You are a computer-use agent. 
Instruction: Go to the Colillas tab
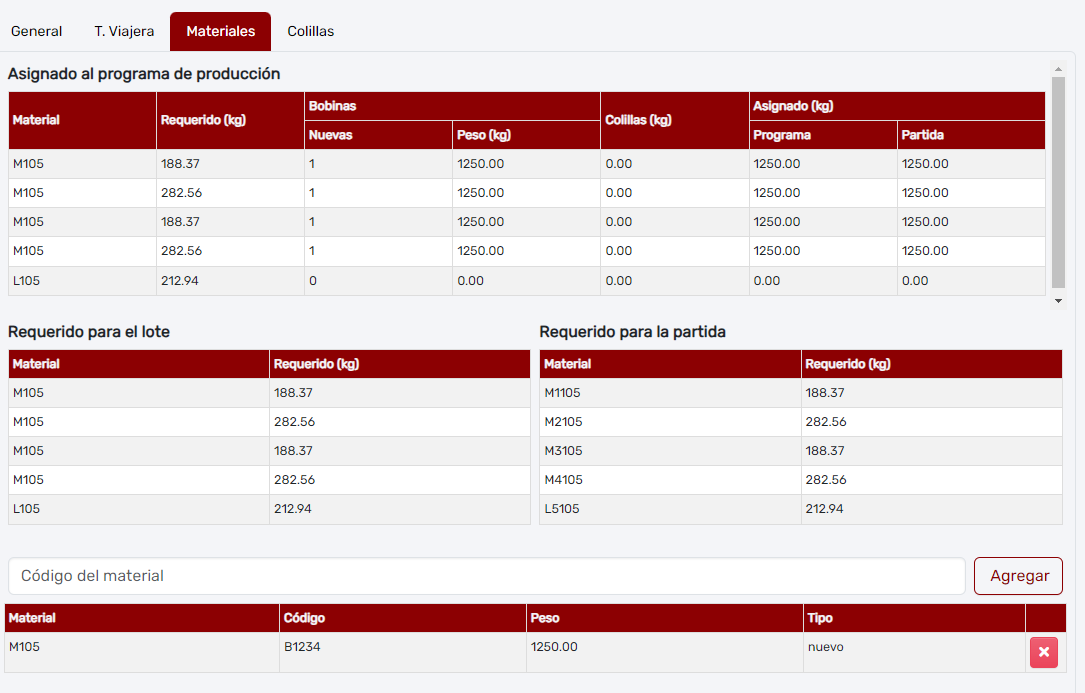pyautogui.click(x=311, y=31)
